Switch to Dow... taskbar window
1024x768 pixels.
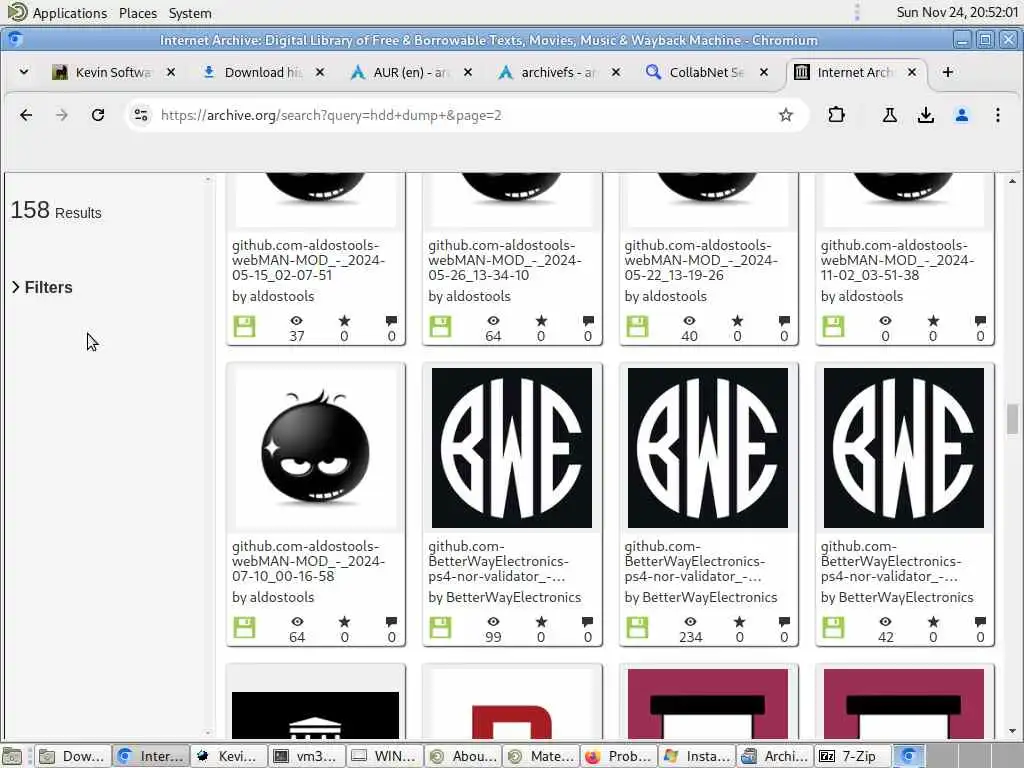coord(72,756)
